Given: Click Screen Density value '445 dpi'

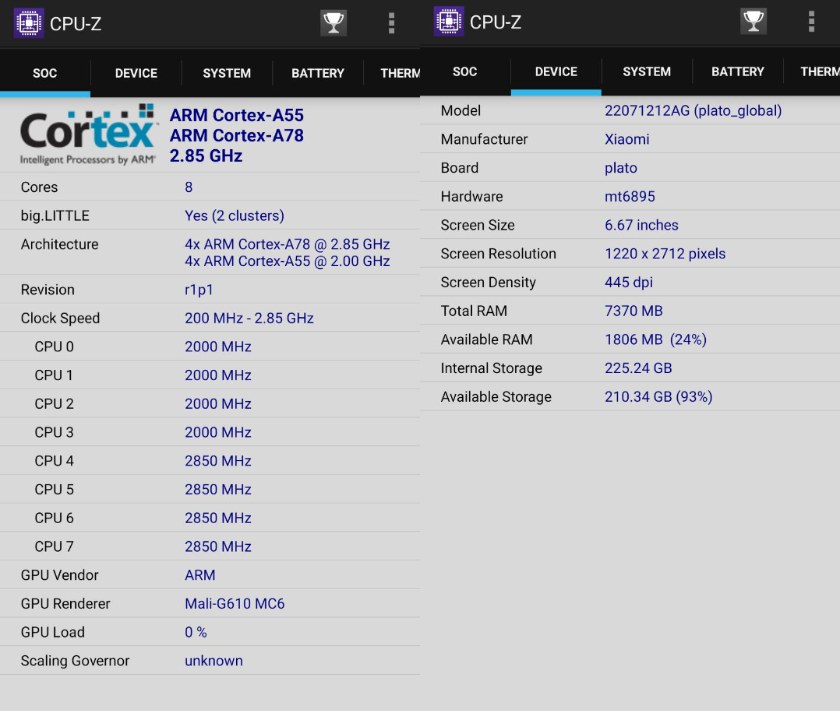Looking at the screenshot, I should (x=628, y=282).
